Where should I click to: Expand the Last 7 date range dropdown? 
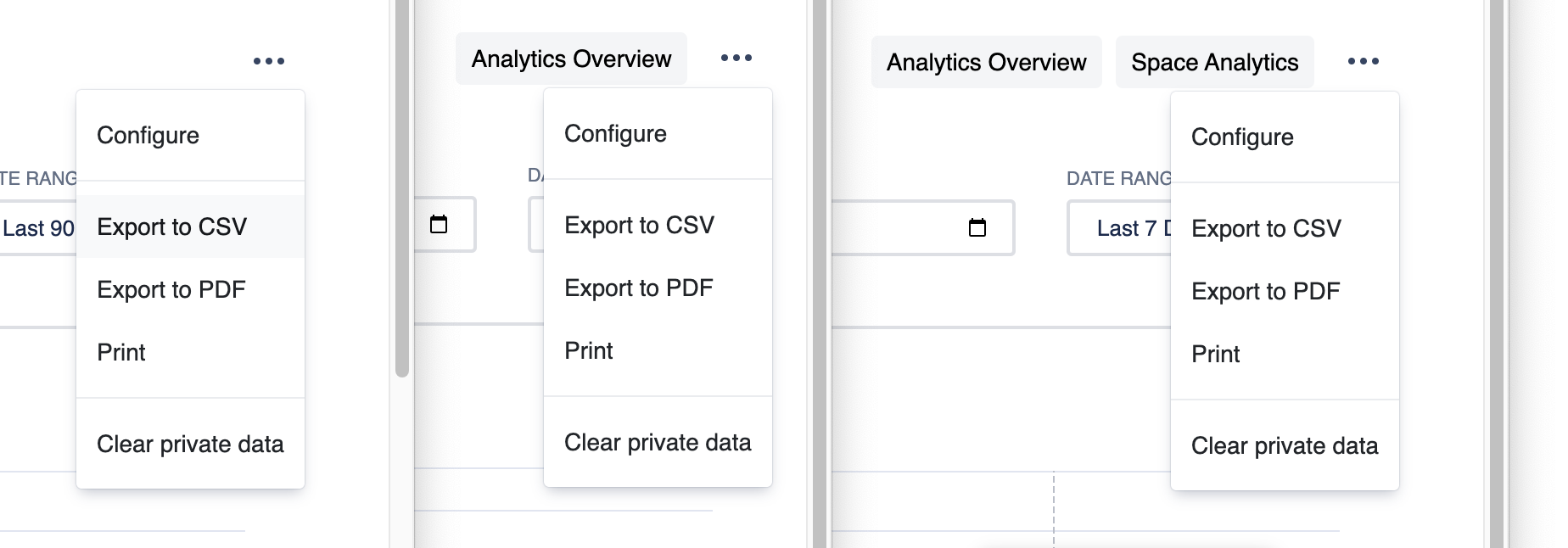(1120, 228)
